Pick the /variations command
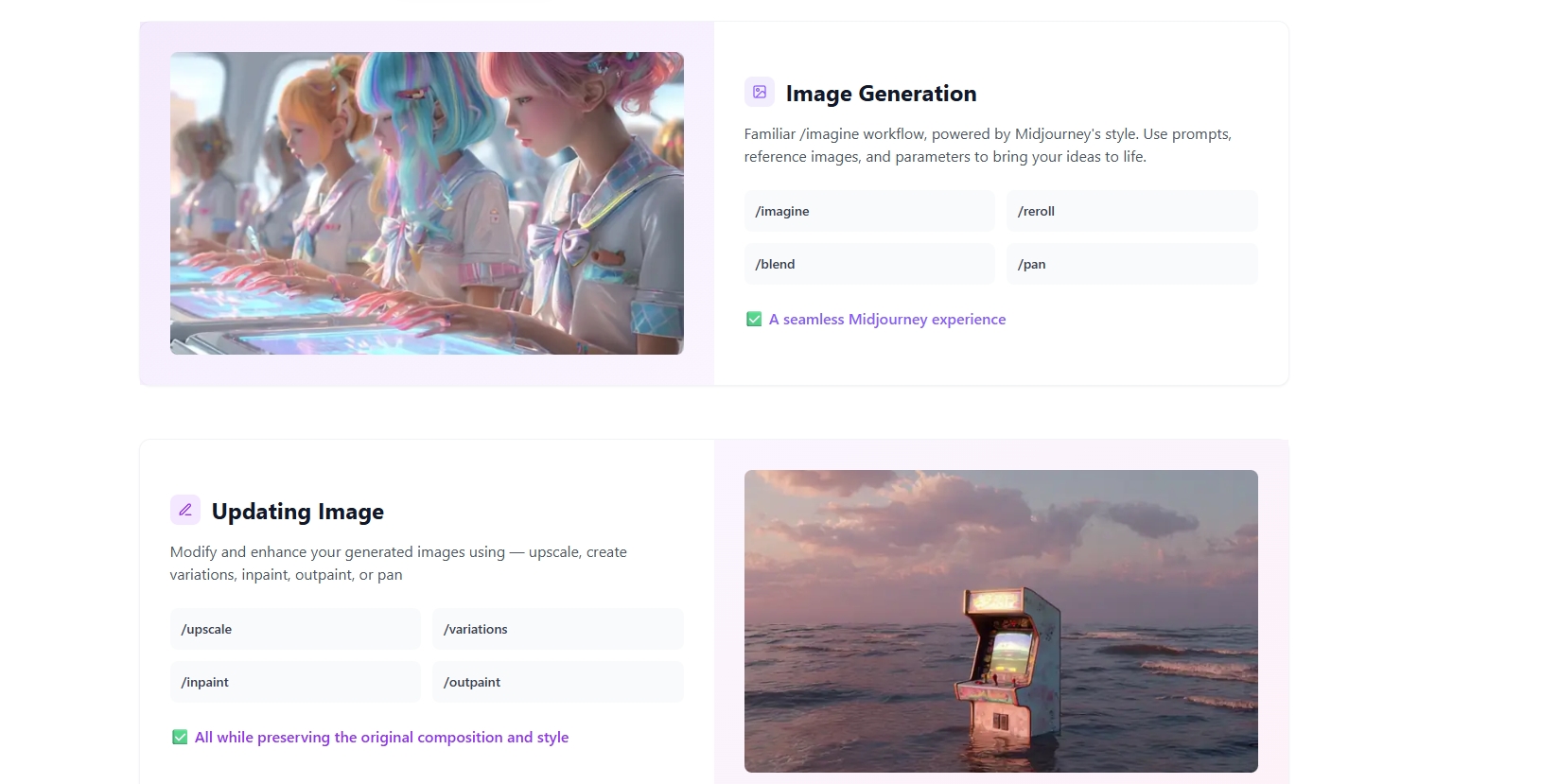The height and width of the screenshot is (784, 1541). point(557,629)
